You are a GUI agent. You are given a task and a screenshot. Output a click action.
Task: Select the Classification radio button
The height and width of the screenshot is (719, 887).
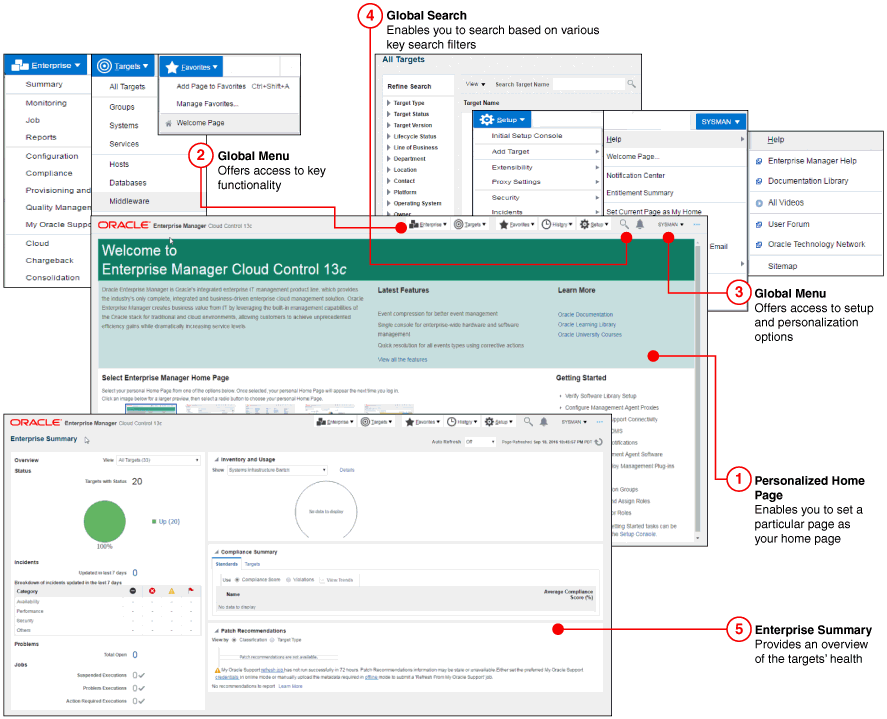point(234,640)
